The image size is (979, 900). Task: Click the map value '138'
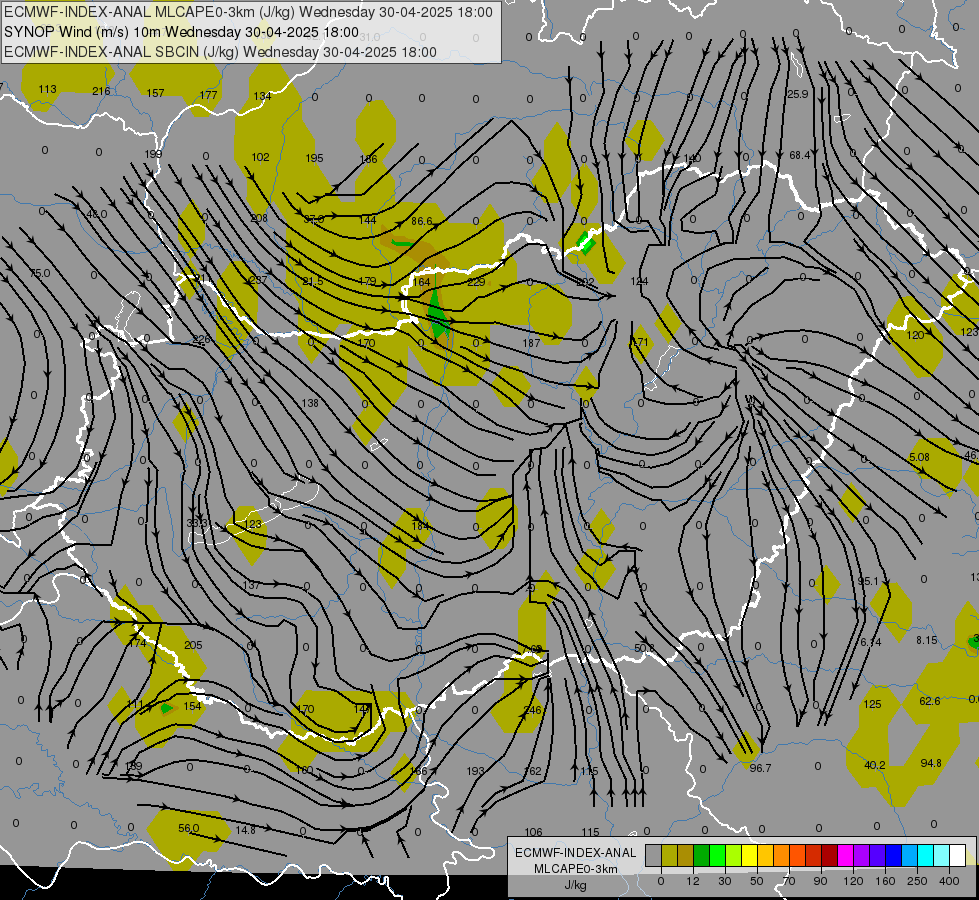coord(310,403)
